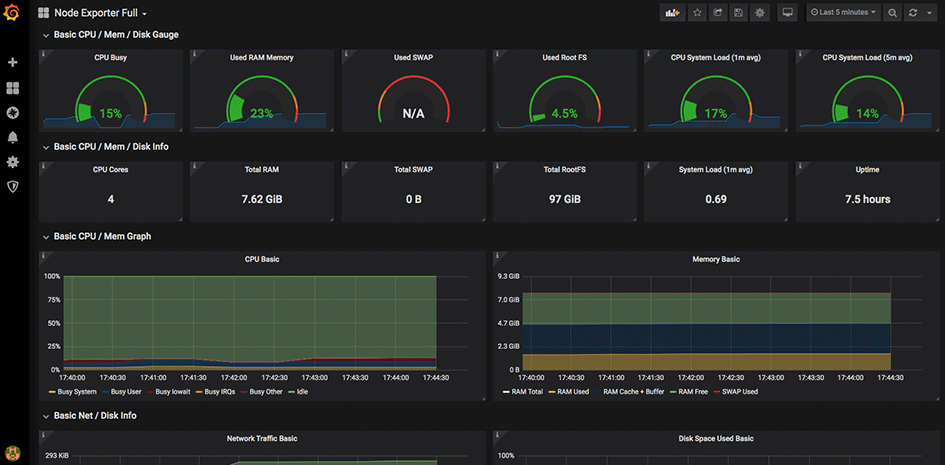Click info corner of CPU System Load (1m avg)

click(648, 54)
